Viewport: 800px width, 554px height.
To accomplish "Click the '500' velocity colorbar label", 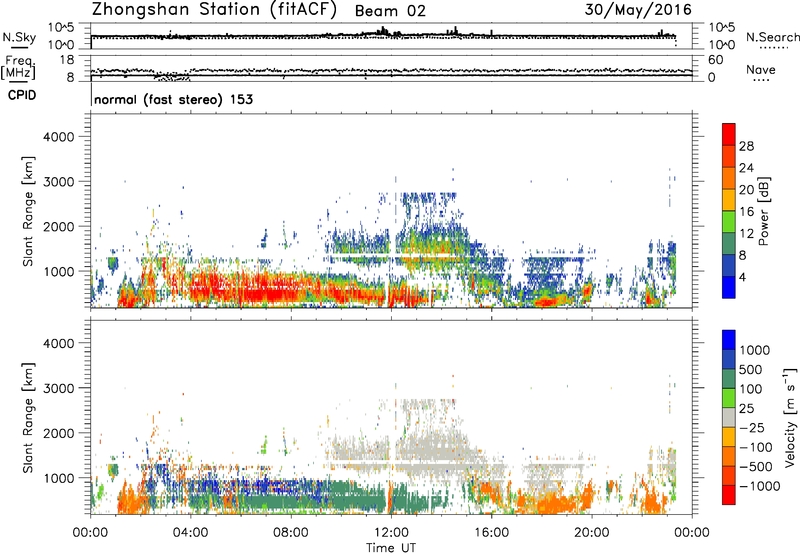I will click(x=751, y=370).
